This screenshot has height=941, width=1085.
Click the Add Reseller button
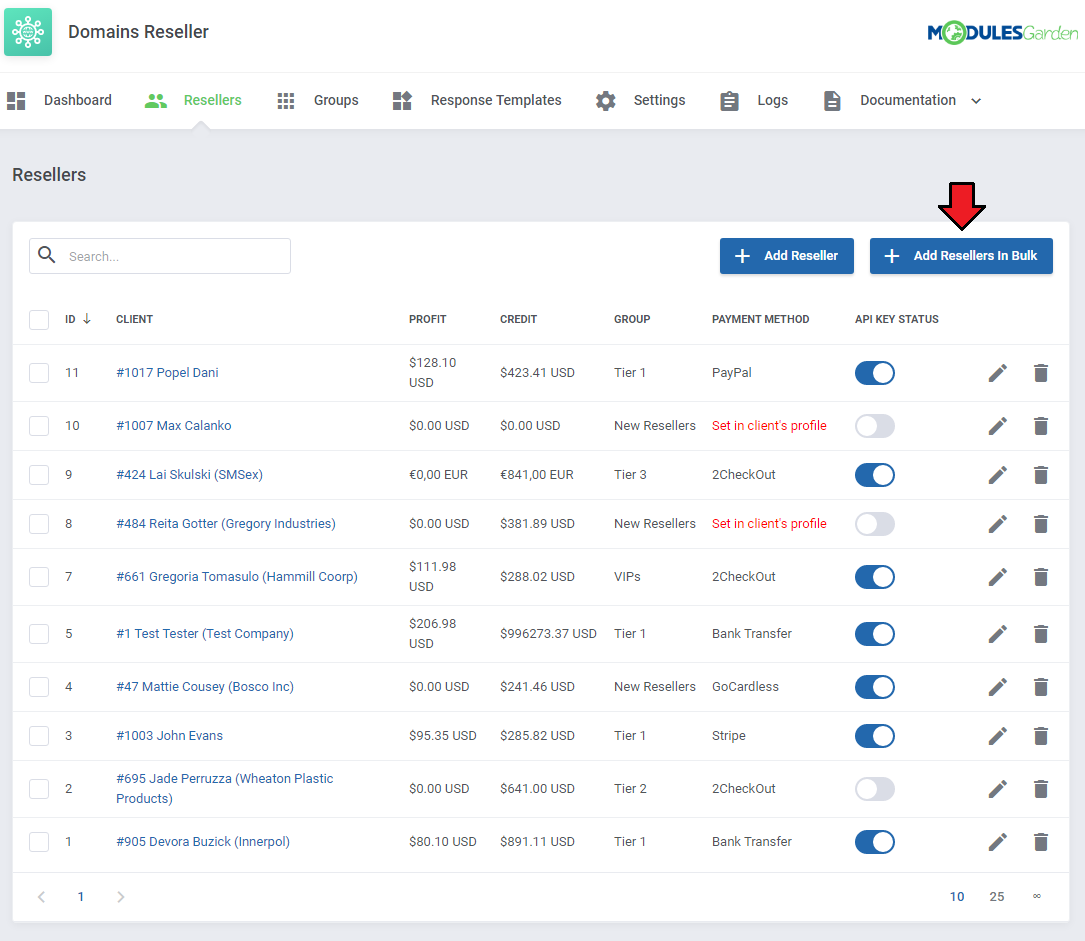click(x=787, y=256)
